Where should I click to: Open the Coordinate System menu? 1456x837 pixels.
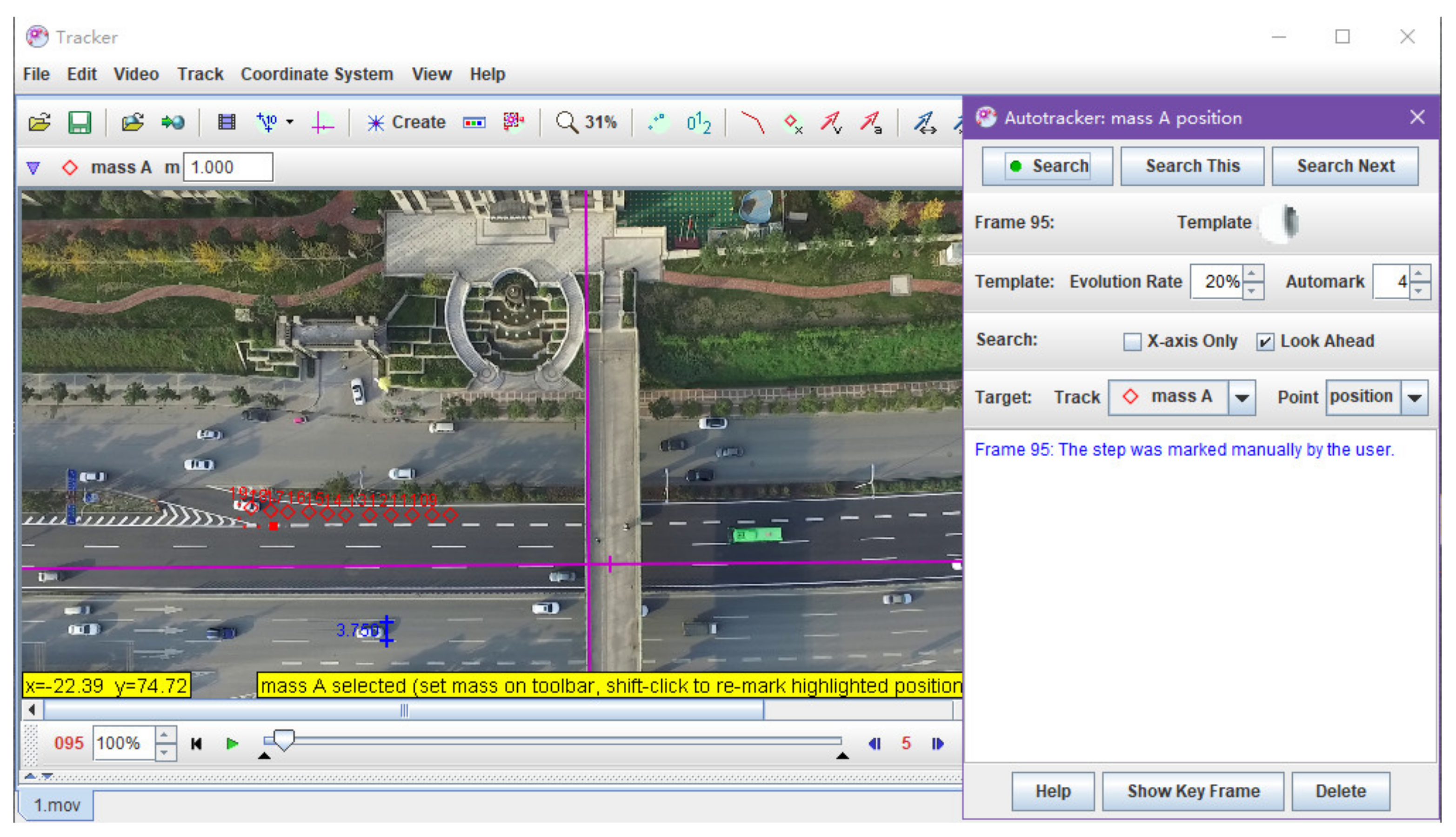pos(316,74)
